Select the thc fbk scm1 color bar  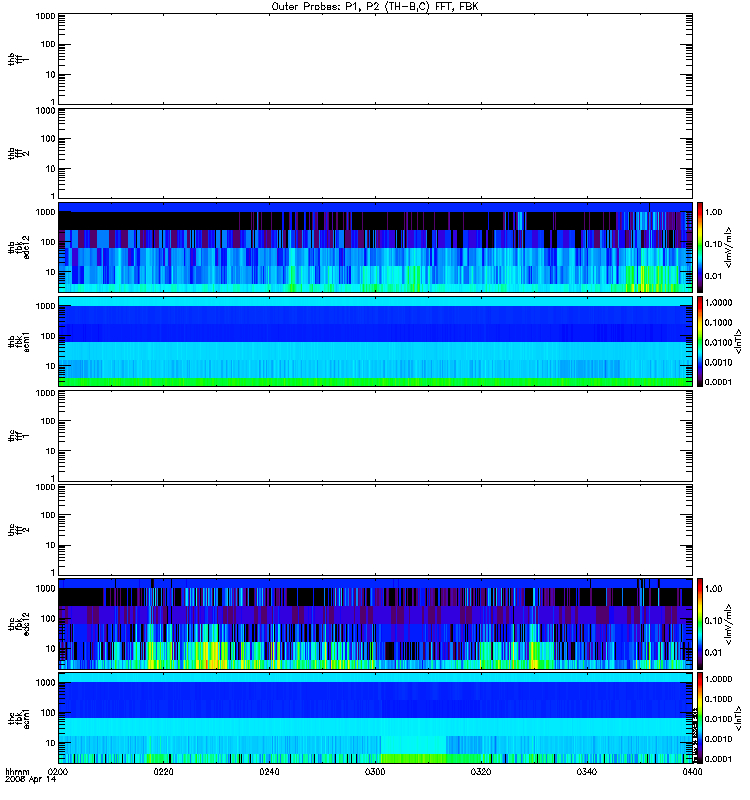(x=700, y=718)
